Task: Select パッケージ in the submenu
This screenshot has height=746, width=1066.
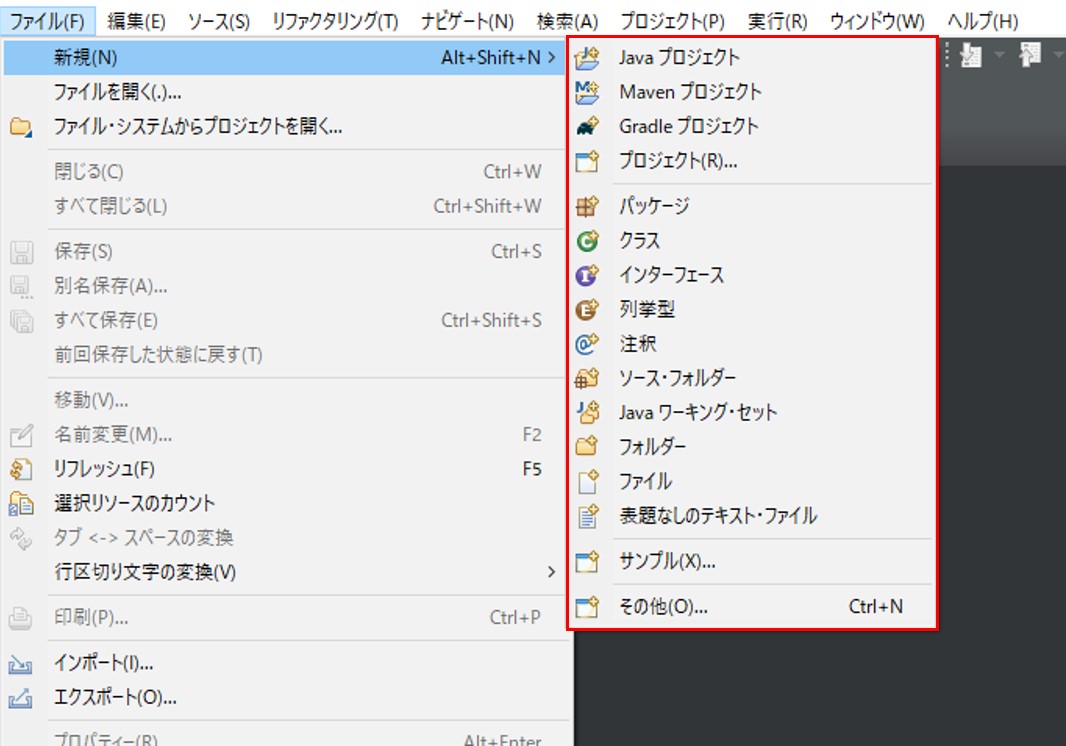Action: tap(752, 206)
